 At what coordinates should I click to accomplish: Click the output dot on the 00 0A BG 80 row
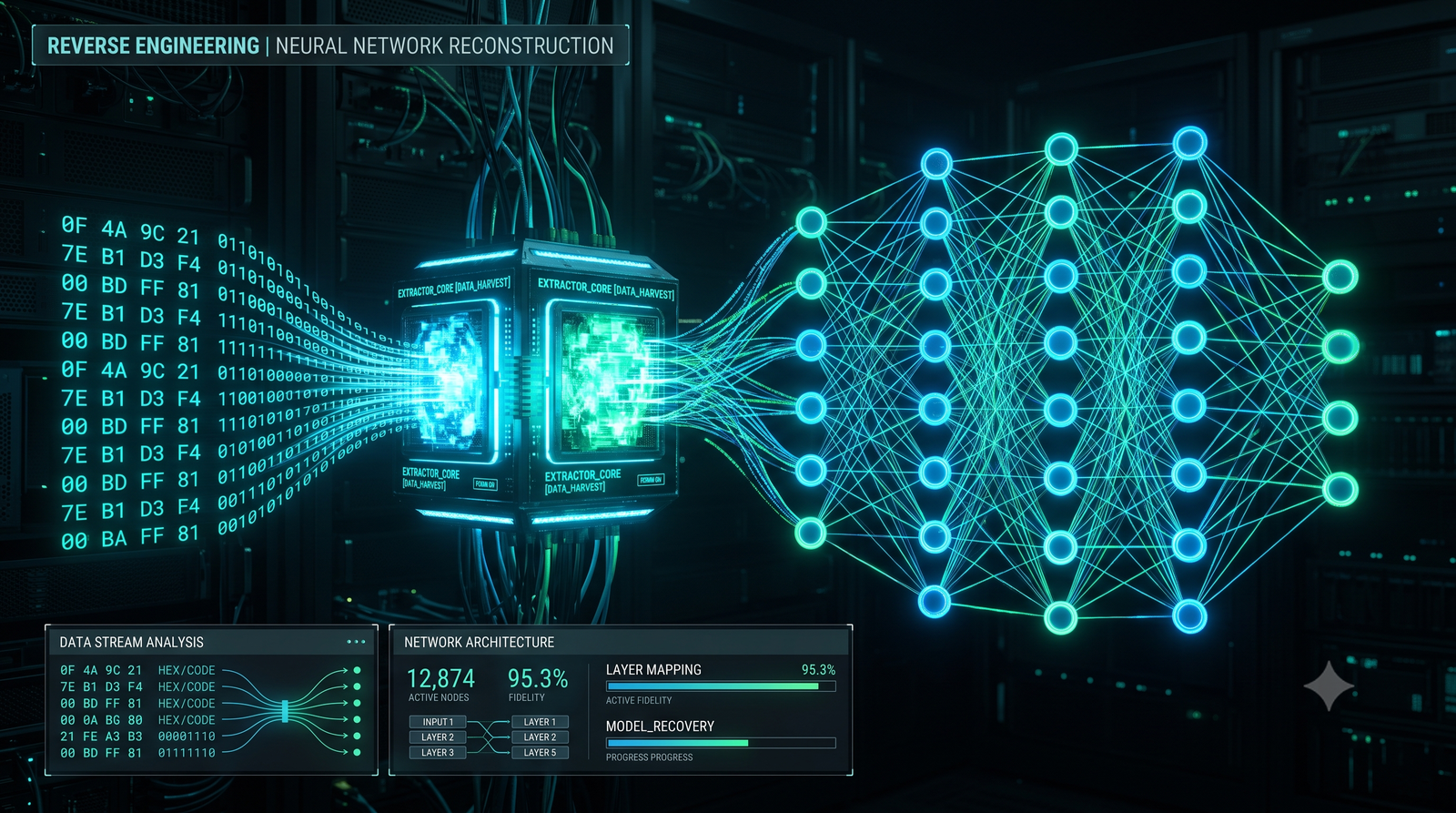pos(357,719)
